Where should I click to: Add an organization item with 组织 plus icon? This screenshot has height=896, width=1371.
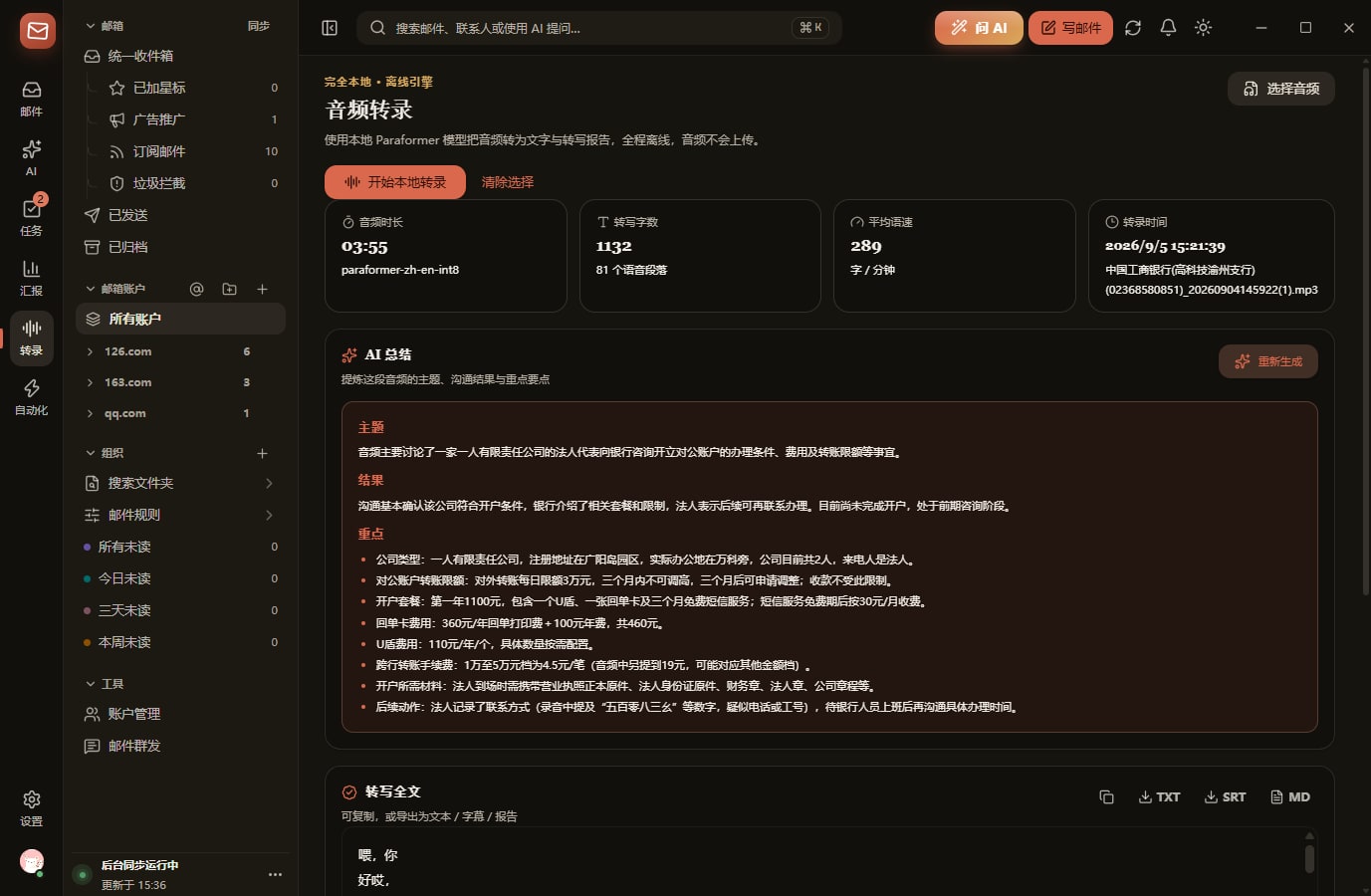[x=262, y=453]
